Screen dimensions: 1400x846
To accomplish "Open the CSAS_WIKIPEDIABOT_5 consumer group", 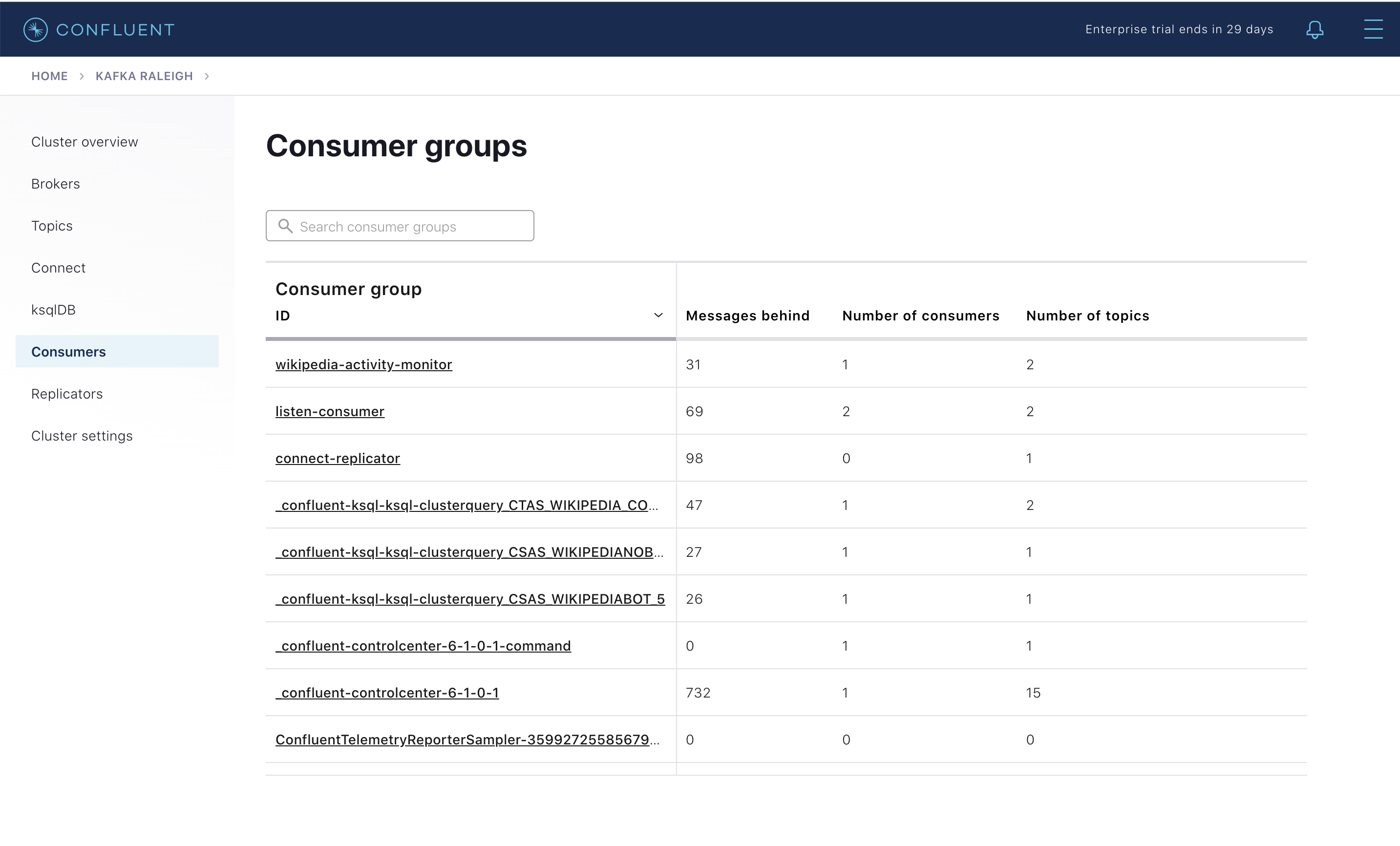I will pos(470,599).
